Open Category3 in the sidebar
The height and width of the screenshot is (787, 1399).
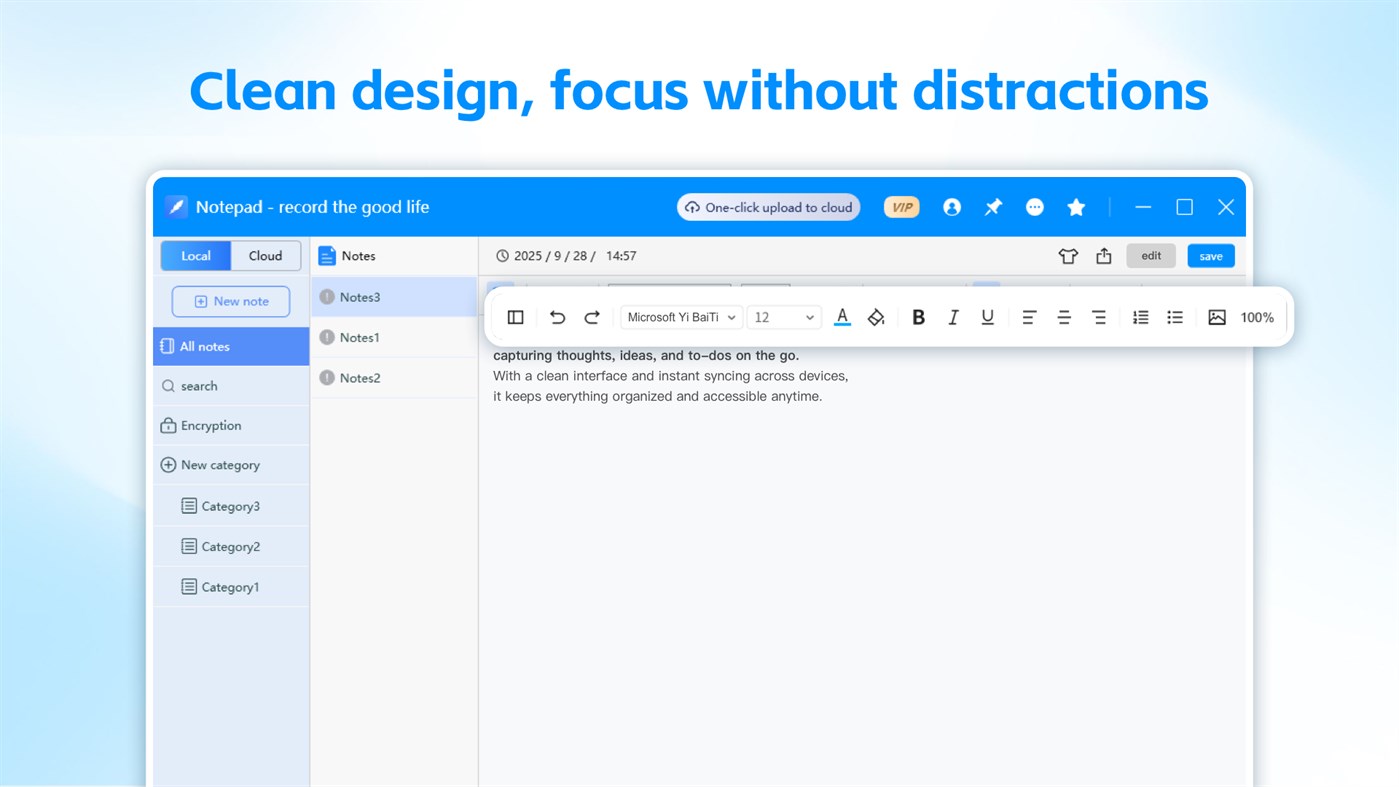(x=231, y=506)
